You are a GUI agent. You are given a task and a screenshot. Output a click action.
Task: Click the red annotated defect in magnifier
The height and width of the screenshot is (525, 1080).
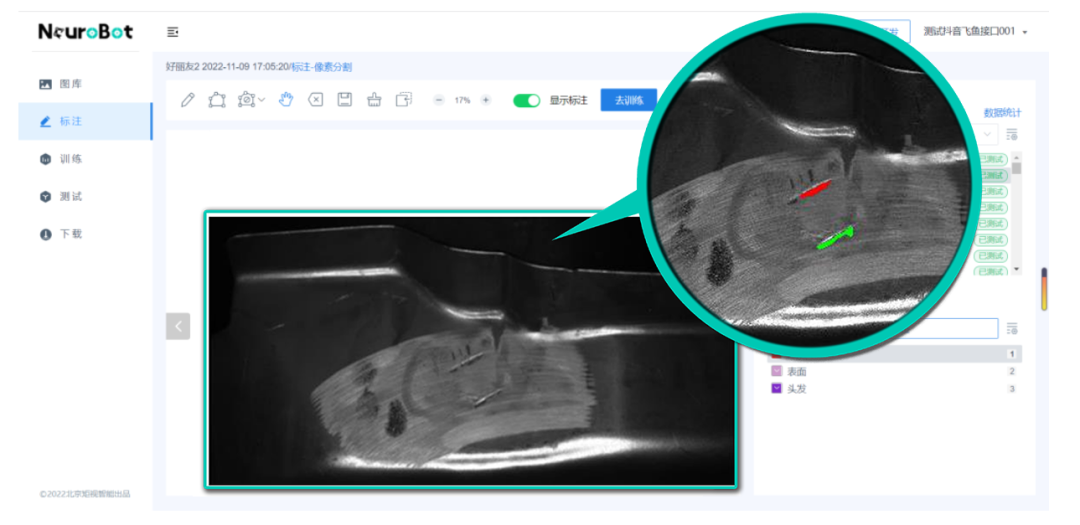point(814,189)
